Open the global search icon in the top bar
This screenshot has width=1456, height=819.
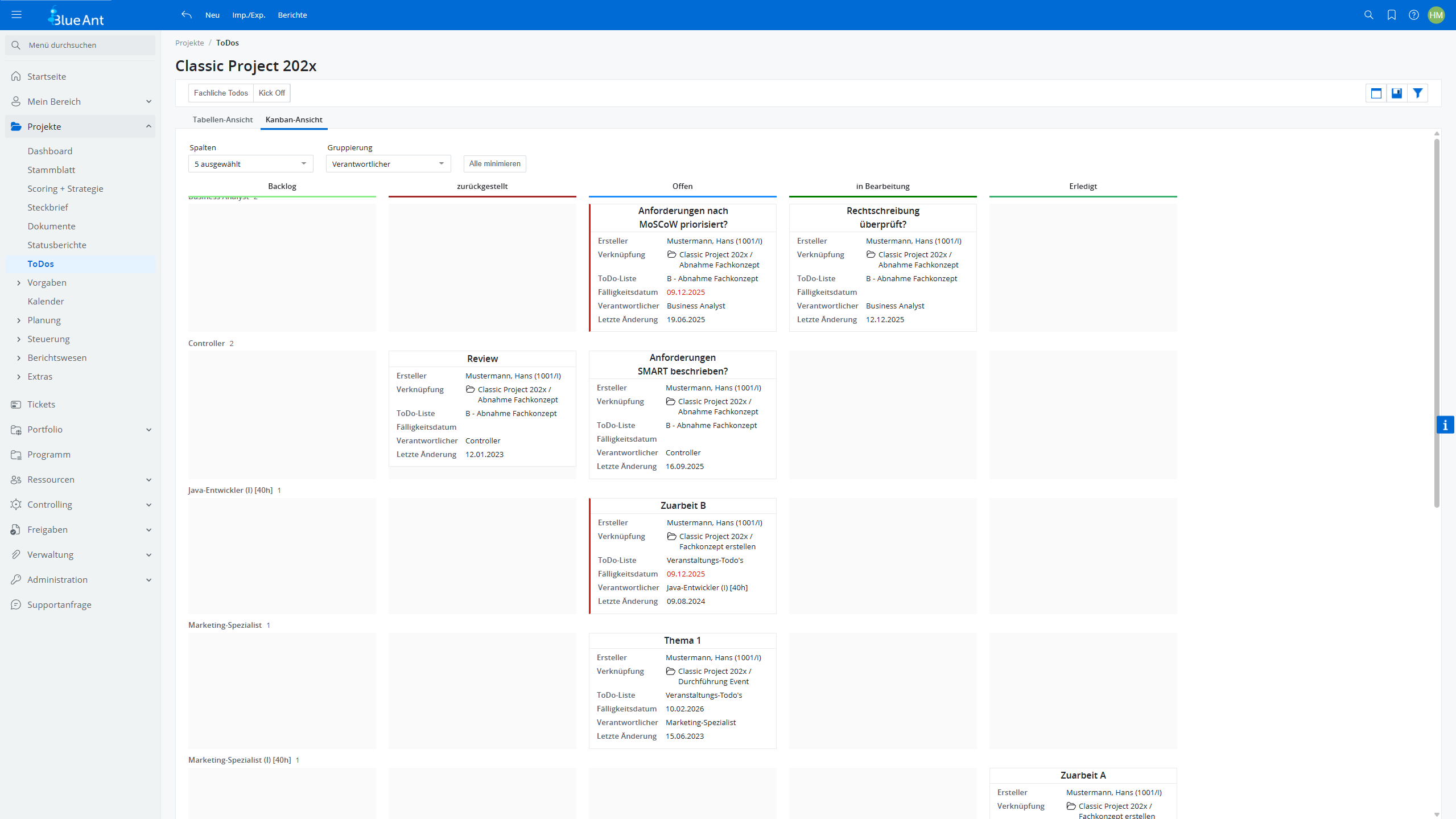[1368, 15]
